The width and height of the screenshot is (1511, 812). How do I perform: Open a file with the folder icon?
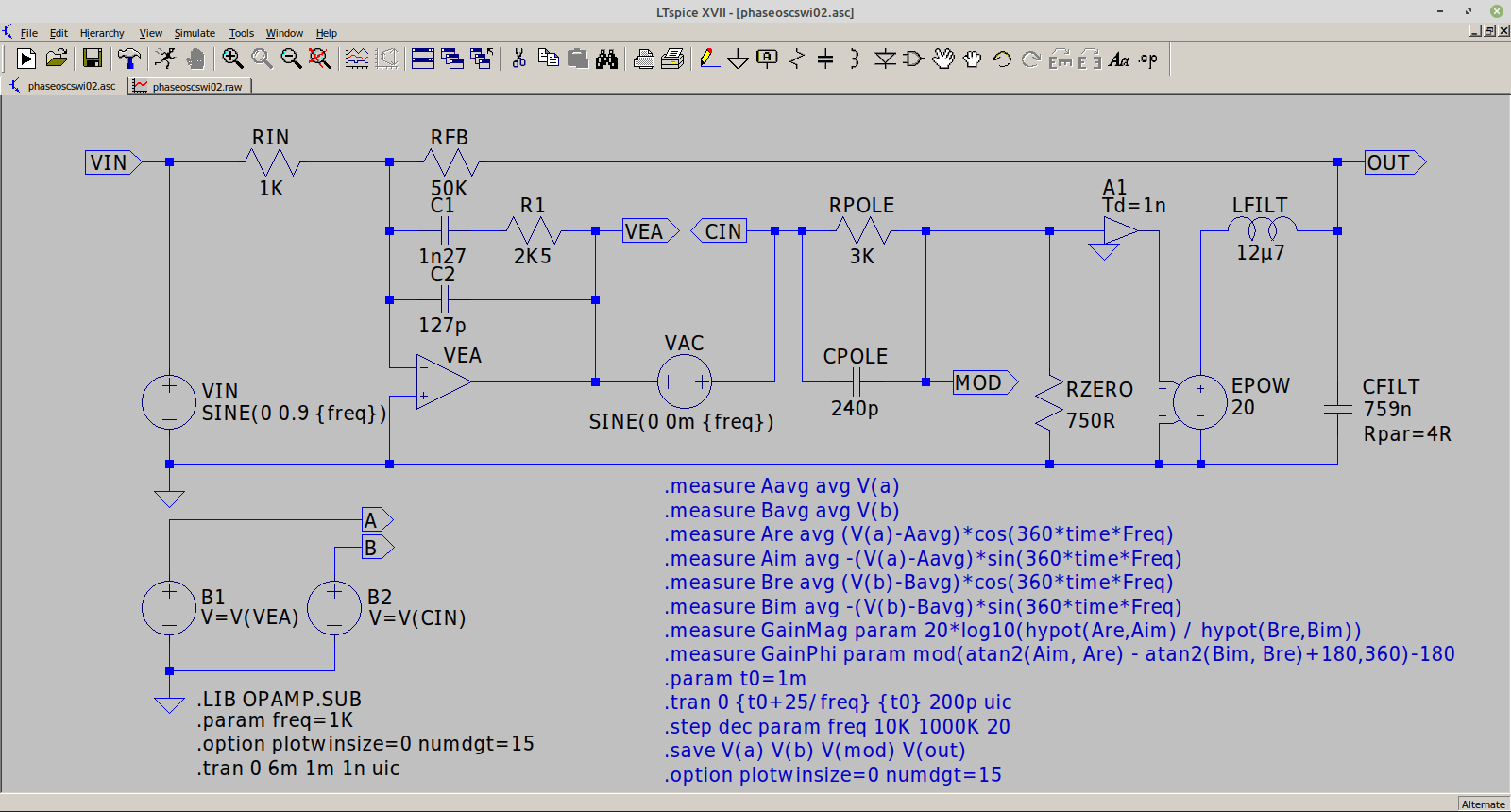click(x=57, y=59)
